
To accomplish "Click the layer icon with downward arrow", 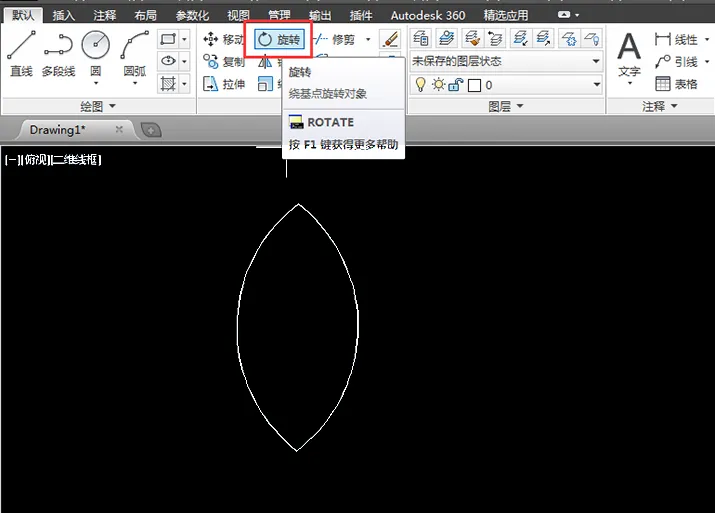I will click(520, 39).
